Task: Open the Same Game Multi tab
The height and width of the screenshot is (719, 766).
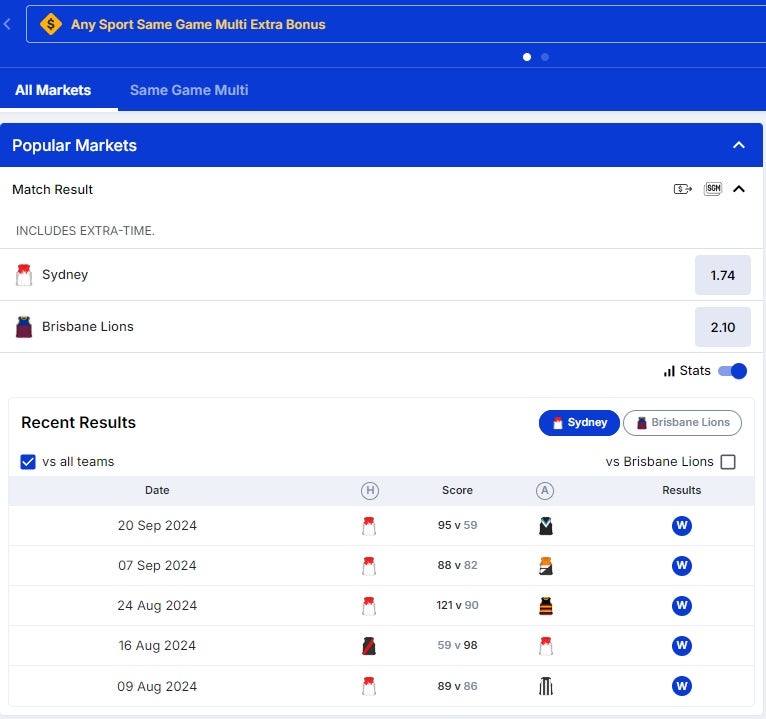Action: (189, 90)
